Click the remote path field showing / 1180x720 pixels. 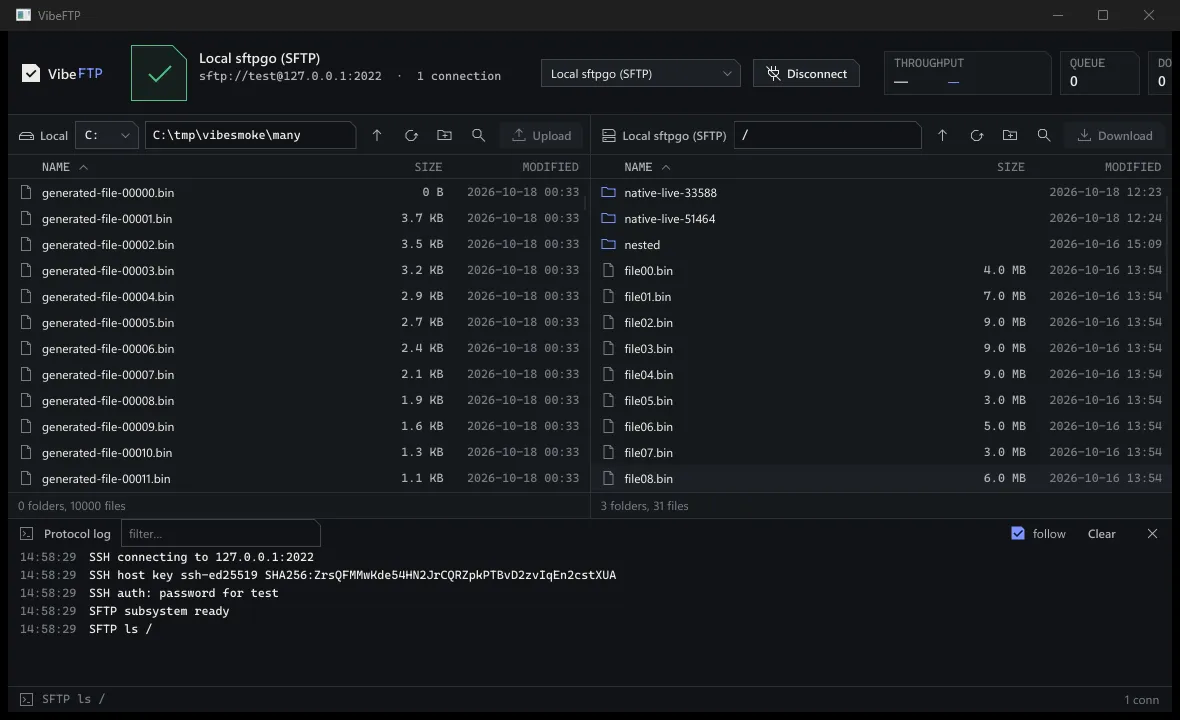[x=827, y=135]
